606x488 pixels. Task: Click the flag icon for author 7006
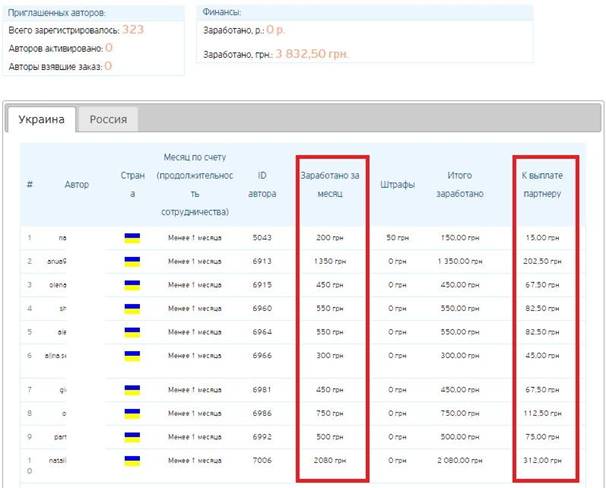[132, 461]
